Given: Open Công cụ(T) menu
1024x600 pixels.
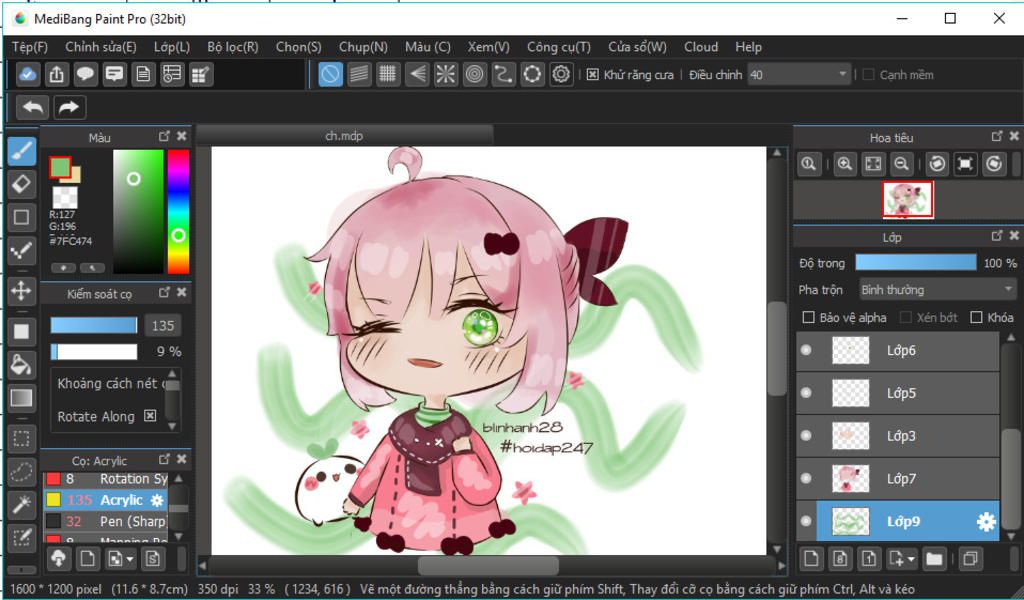Looking at the screenshot, I should (x=559, y=47).
